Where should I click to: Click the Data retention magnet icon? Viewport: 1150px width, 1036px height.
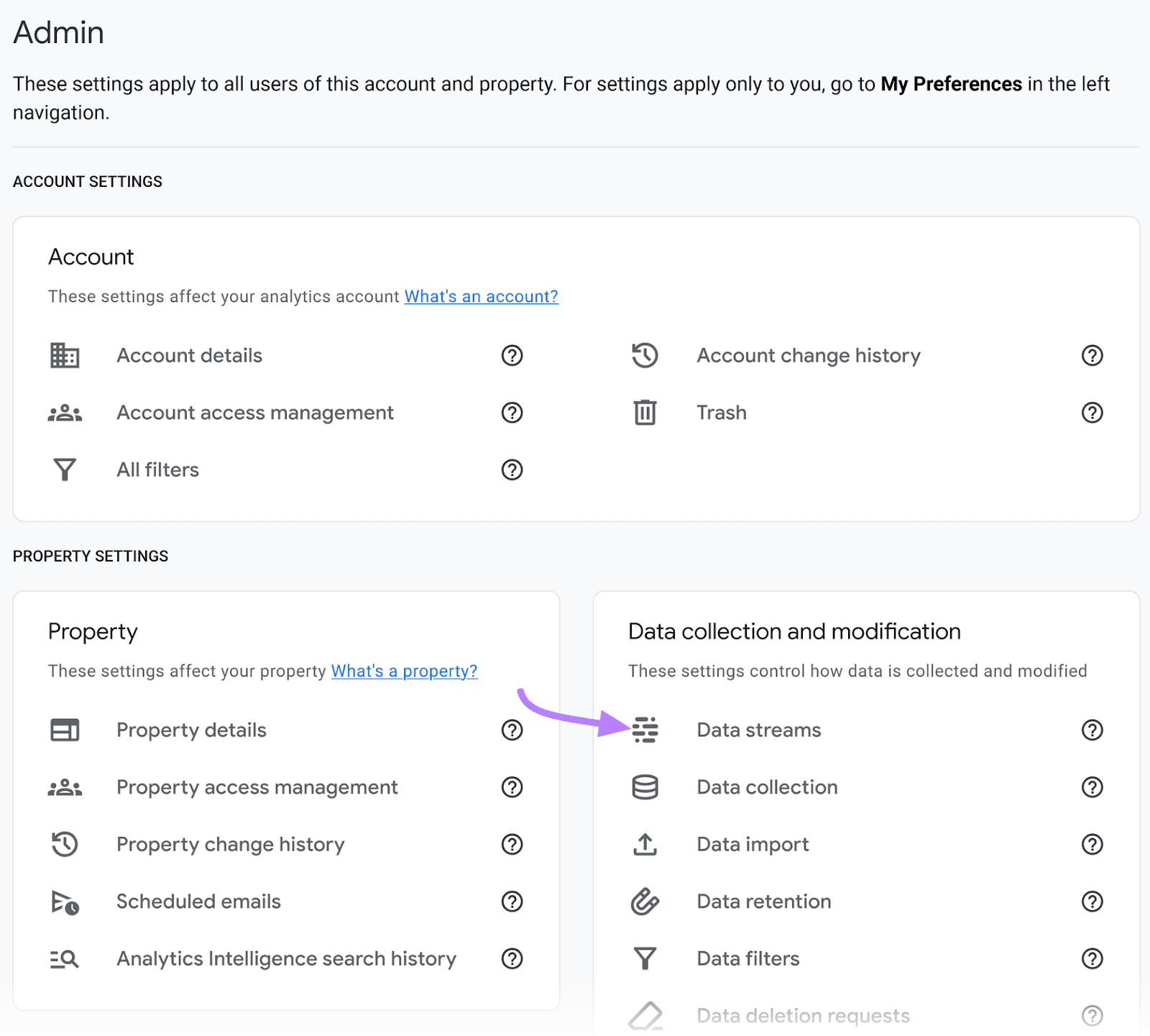646,901
